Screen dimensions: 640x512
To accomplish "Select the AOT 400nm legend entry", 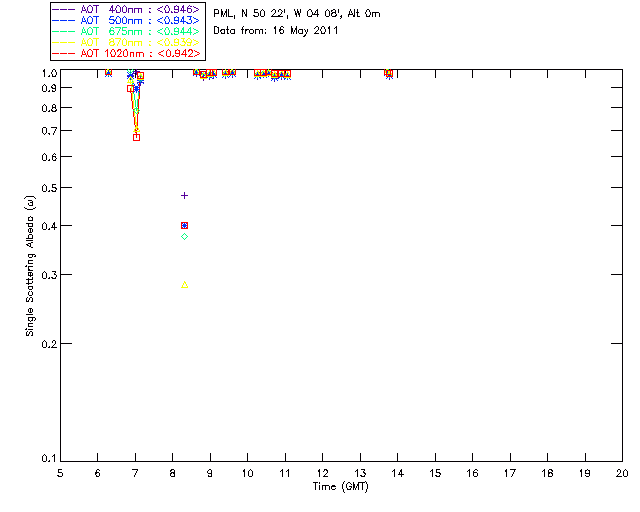I will pos(127,9).
